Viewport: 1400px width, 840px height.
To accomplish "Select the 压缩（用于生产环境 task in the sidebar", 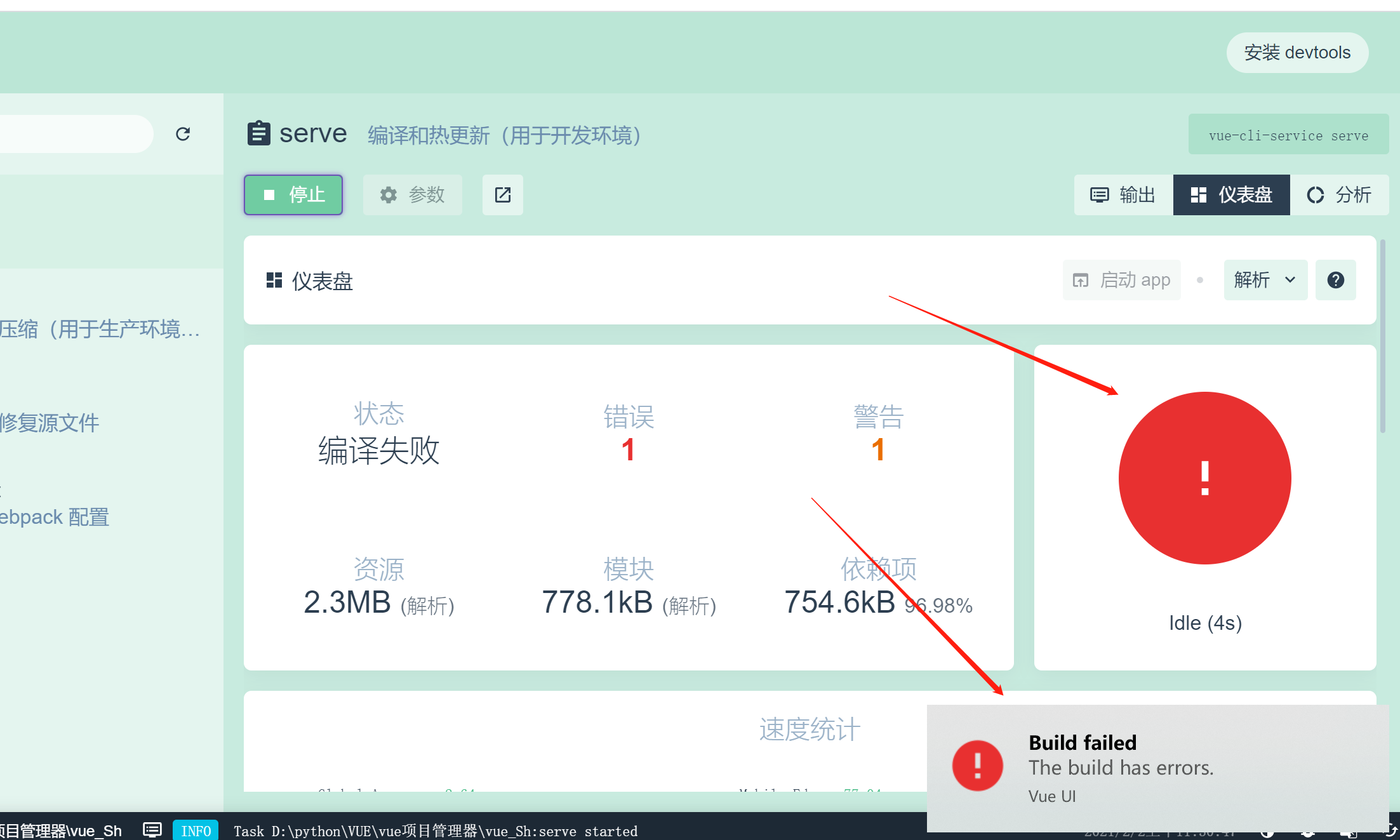I will click(100, 329).
